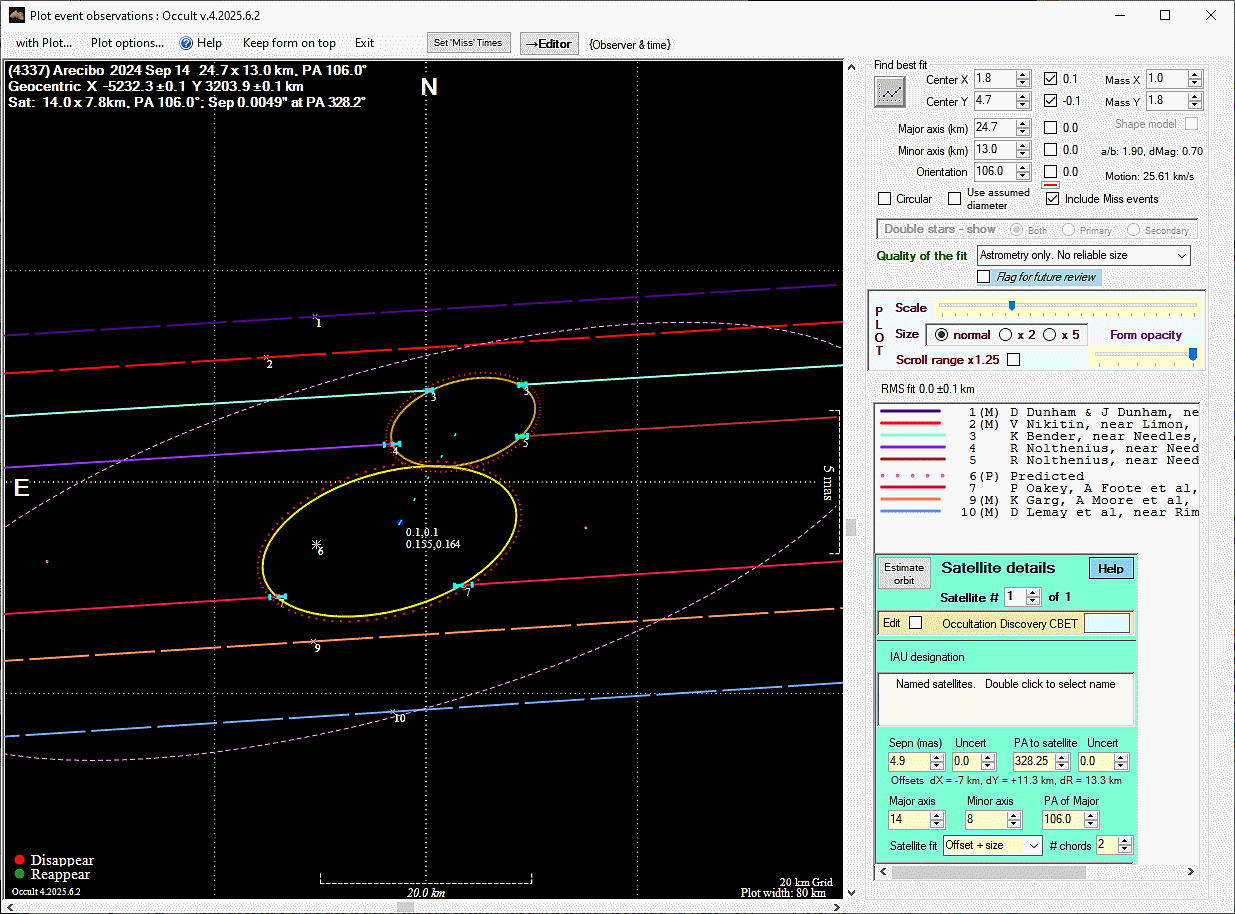This screenshot has height=914, width=1235.
Task: Enable Scroll range x1.25 checkbox
Action: point(1014,359)
